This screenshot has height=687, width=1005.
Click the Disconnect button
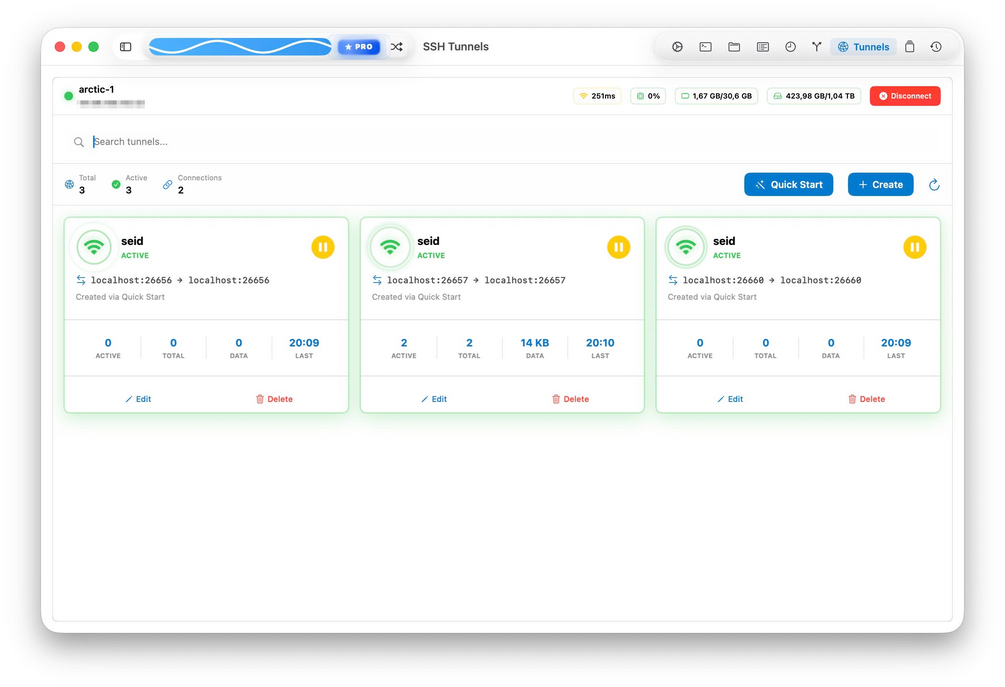(x=905, y=96)
